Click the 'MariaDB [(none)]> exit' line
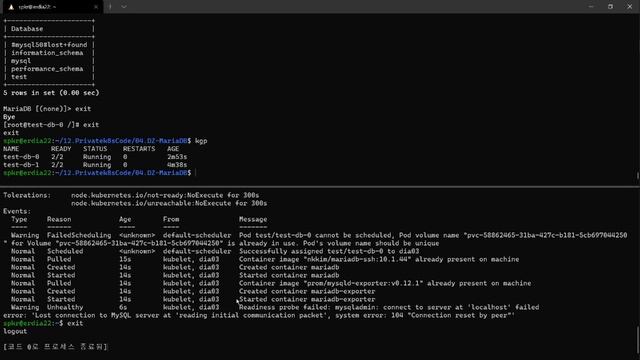640x360 pixels. pos(47,109)
